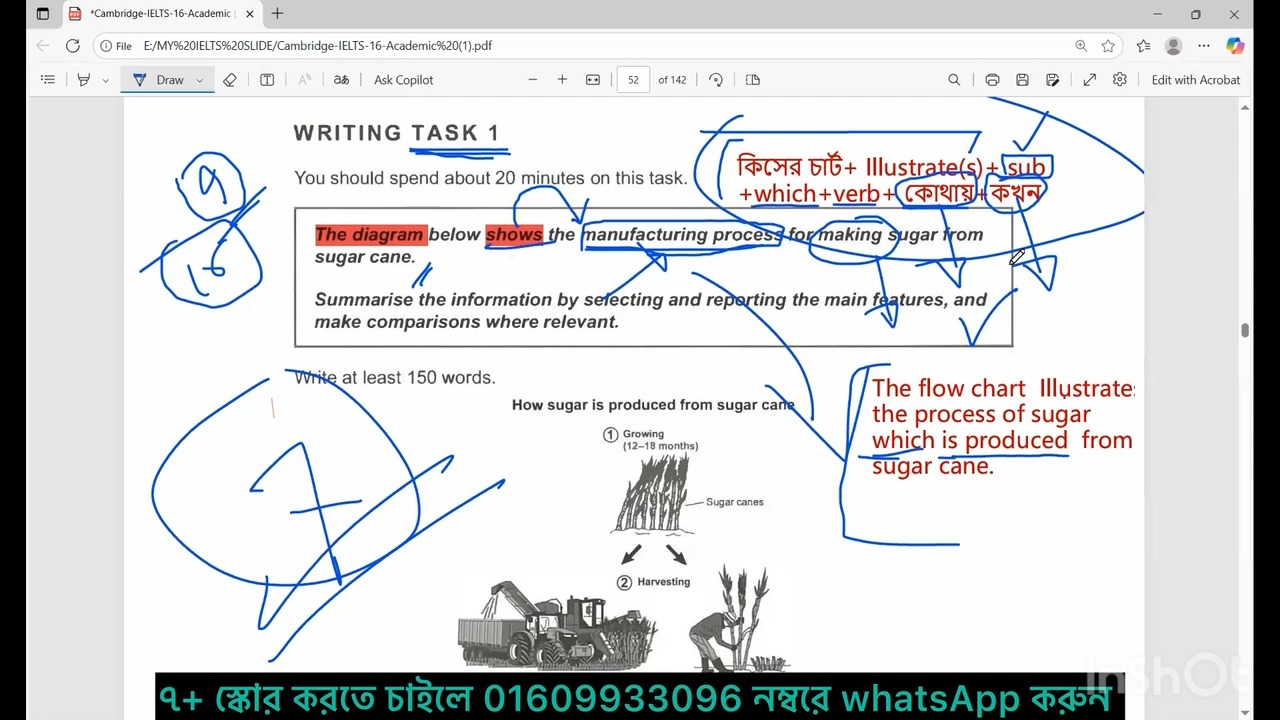This screenshot has width=1280, height=720.
Task: Click the vertical scrollbar thumb
Action: click(x=1245, y=330)
